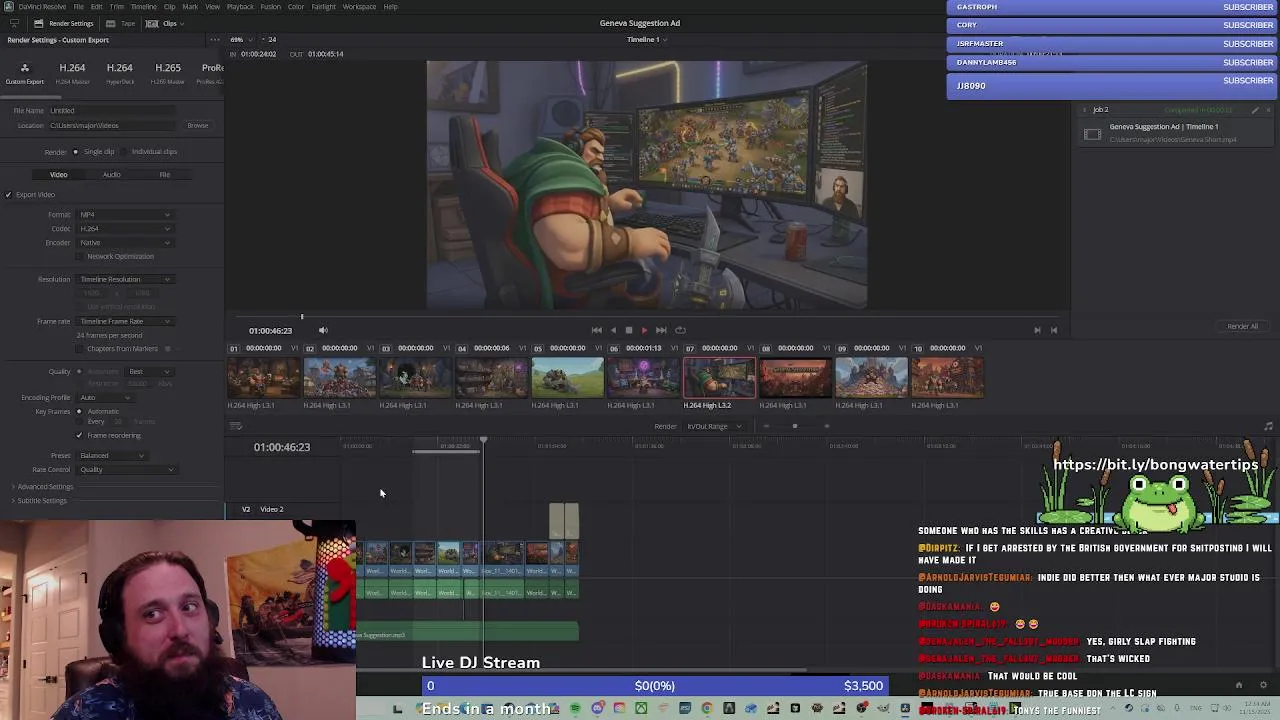Open render settings three-dot options menu
1280x720 pixels.
point(214,40)
